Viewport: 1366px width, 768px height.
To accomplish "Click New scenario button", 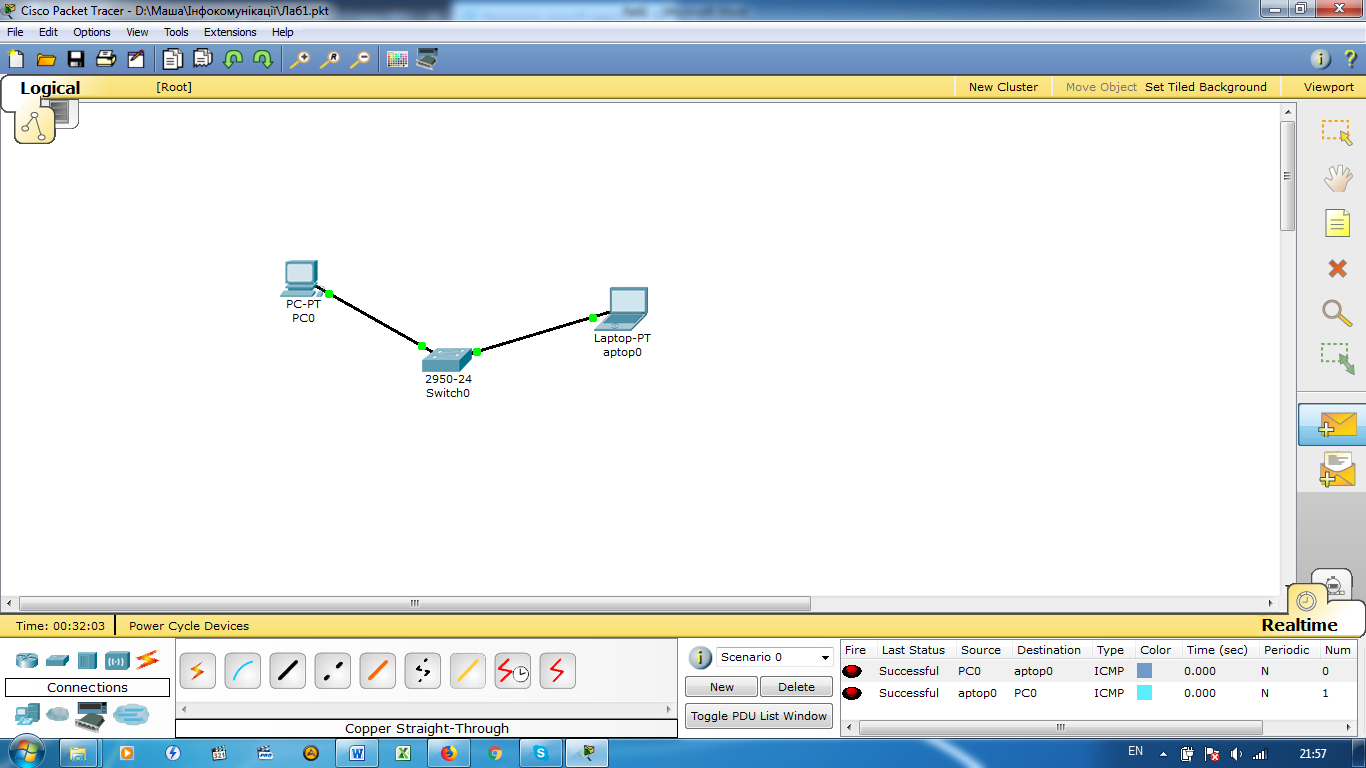I will (722, 687).
